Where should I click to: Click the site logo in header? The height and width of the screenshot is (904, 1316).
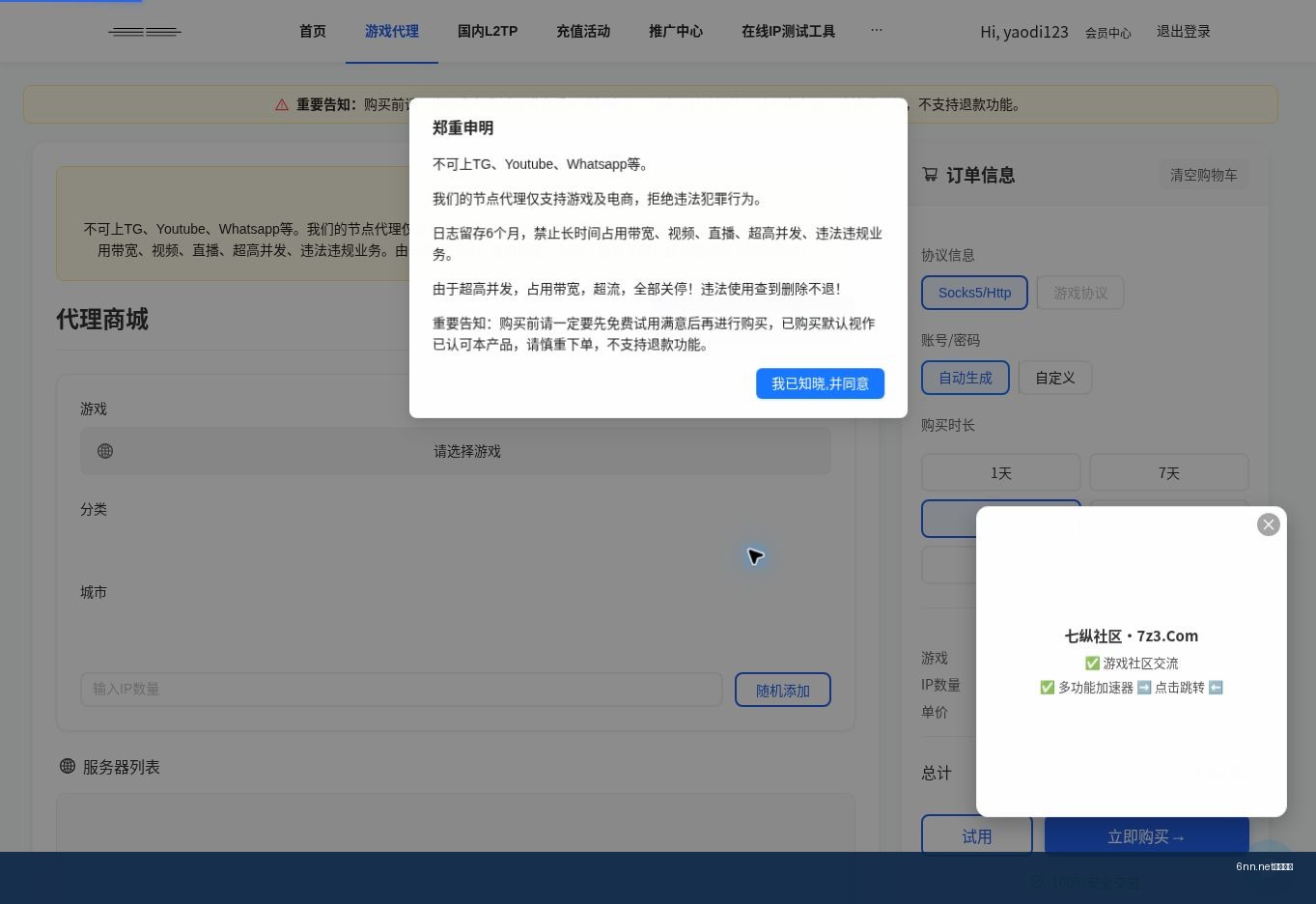[145, 32]
